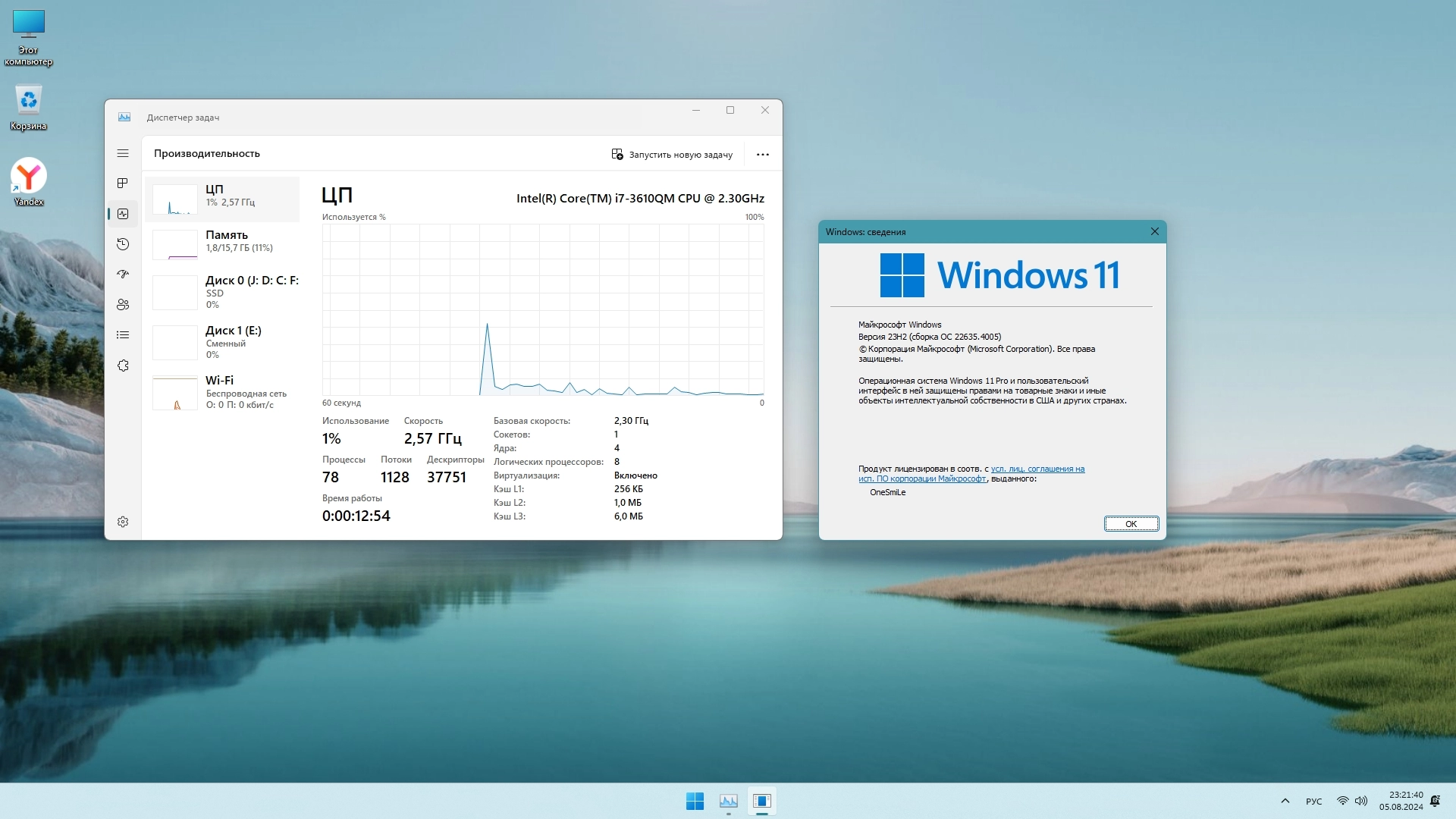
Task: Open the Users page icon
Action: 123,305
